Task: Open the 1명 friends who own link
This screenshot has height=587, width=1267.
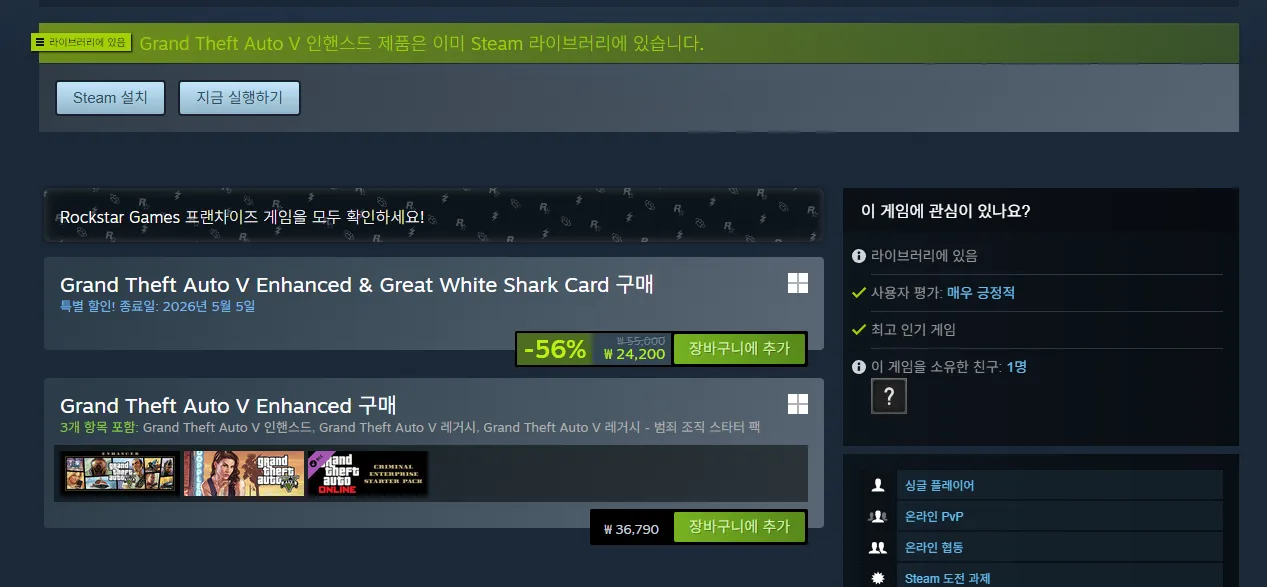Action: [1016, 367]
